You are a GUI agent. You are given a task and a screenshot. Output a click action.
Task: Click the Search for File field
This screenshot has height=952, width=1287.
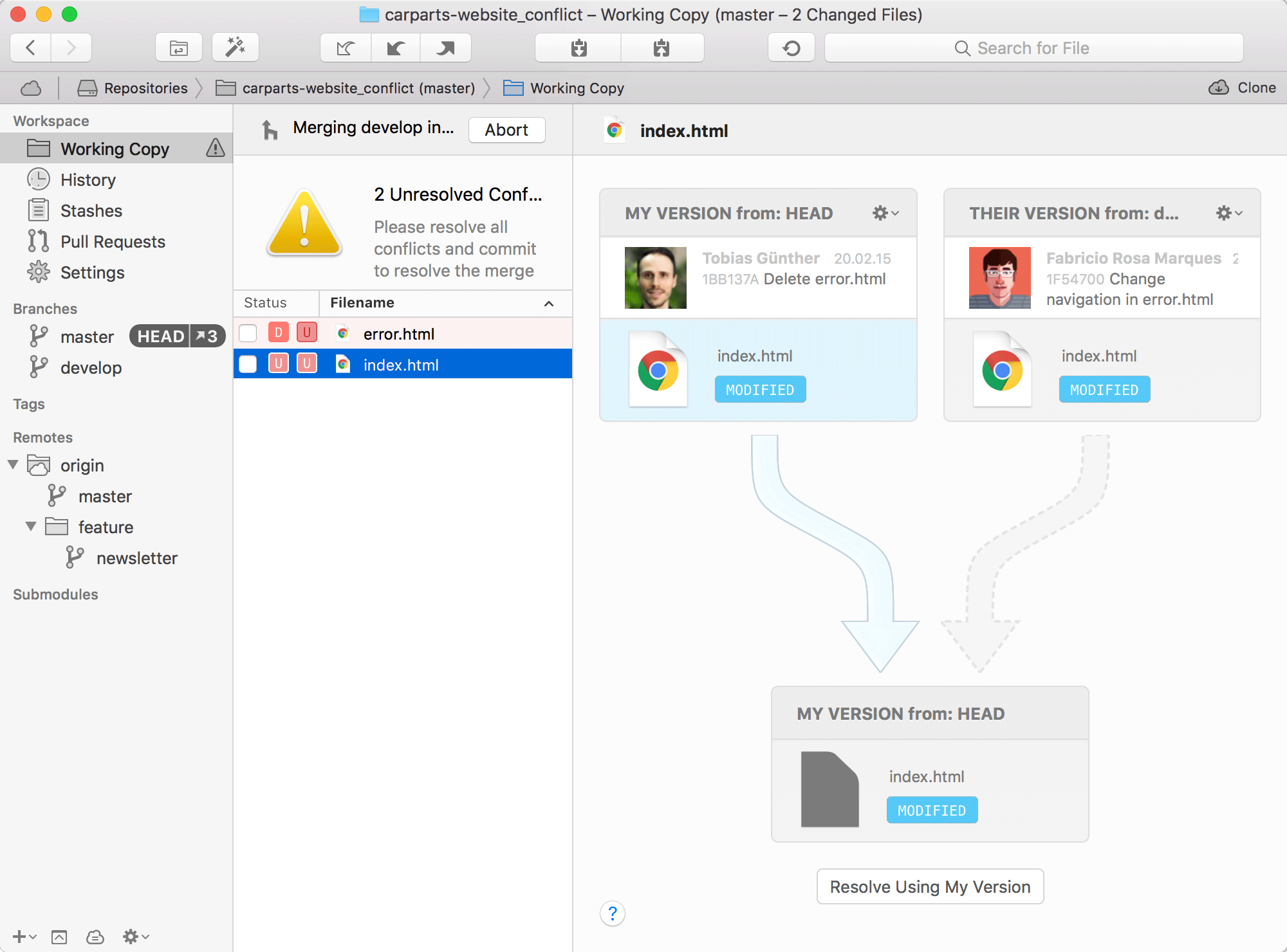point(1033,48)
